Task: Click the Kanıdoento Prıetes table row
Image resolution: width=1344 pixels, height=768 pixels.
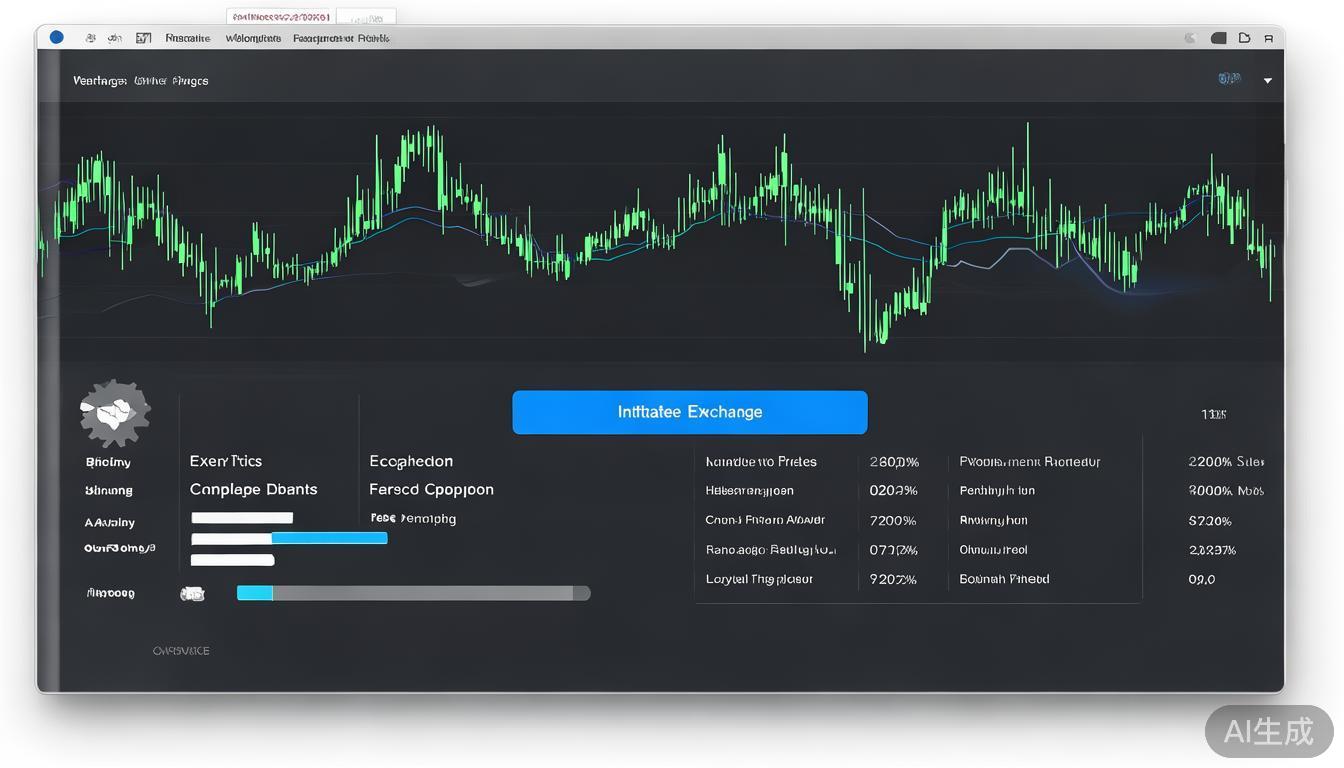Action: coord(761,462)
